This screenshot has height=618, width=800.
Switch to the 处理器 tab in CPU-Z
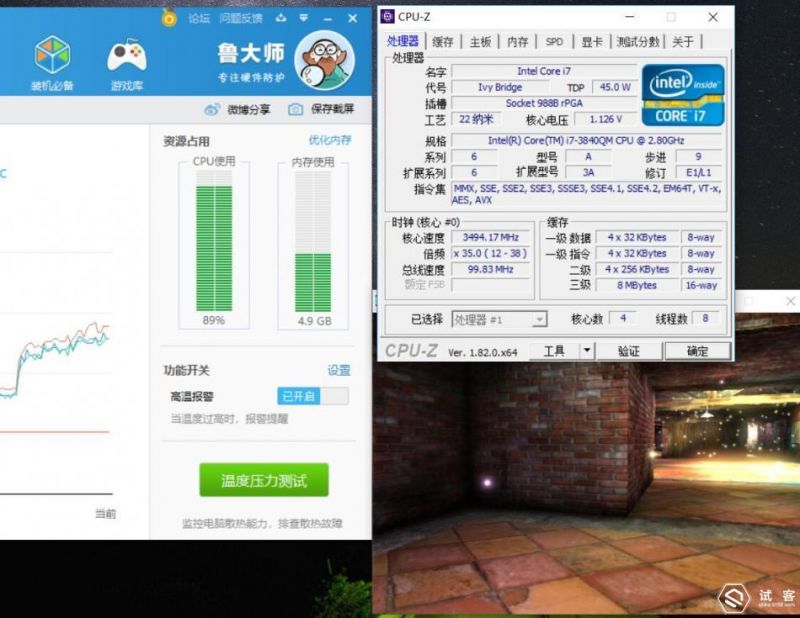[x=403, y=41]
